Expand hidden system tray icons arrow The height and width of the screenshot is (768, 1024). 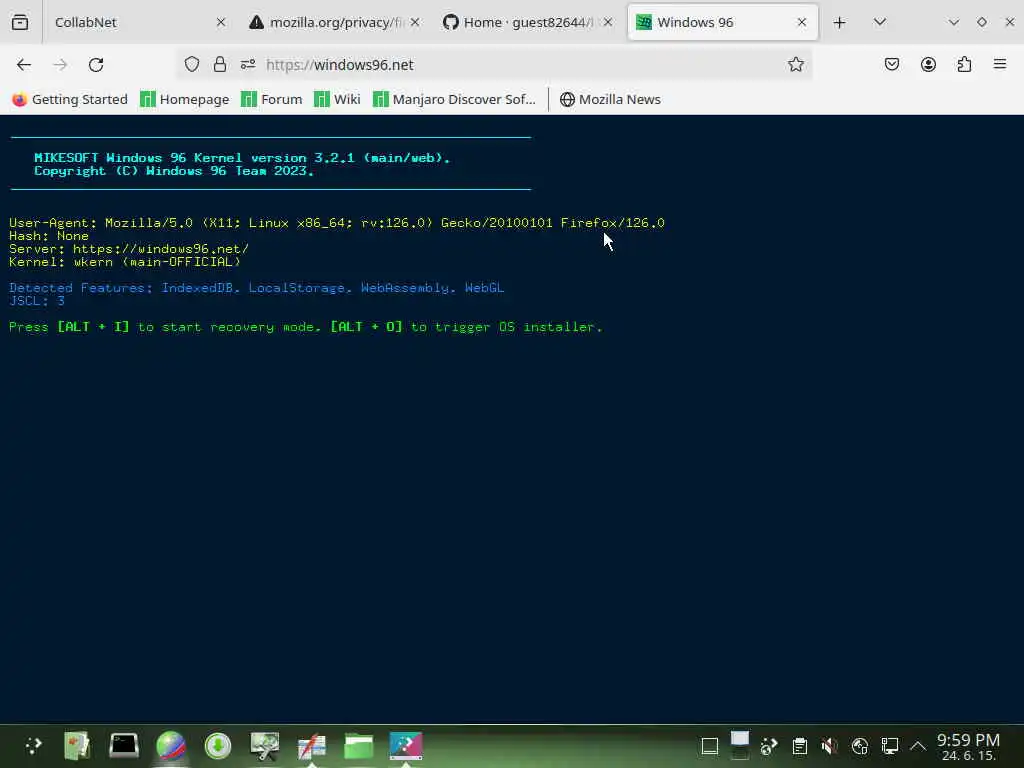tap(918, 746)
